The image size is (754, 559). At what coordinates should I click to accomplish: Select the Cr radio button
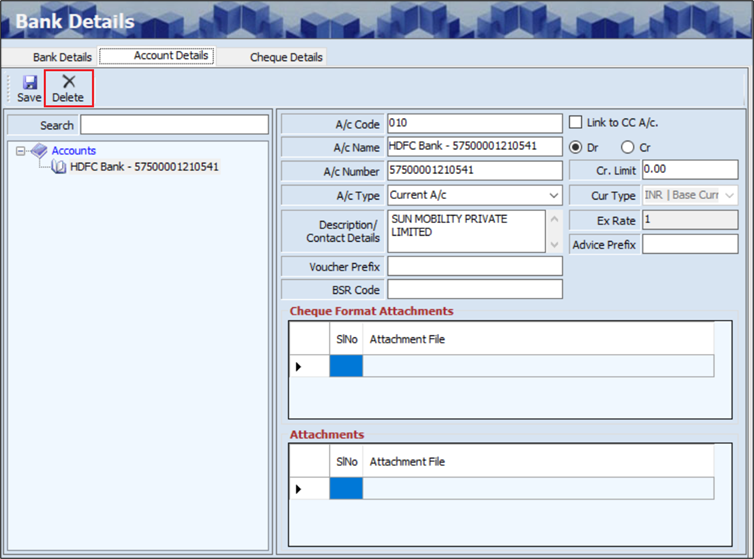tap(627, 147)
